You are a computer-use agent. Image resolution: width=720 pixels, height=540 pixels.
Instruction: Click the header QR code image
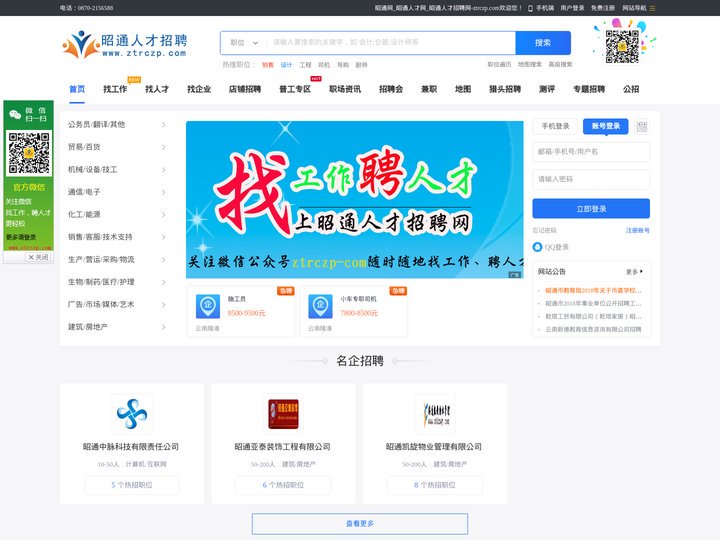622,46
